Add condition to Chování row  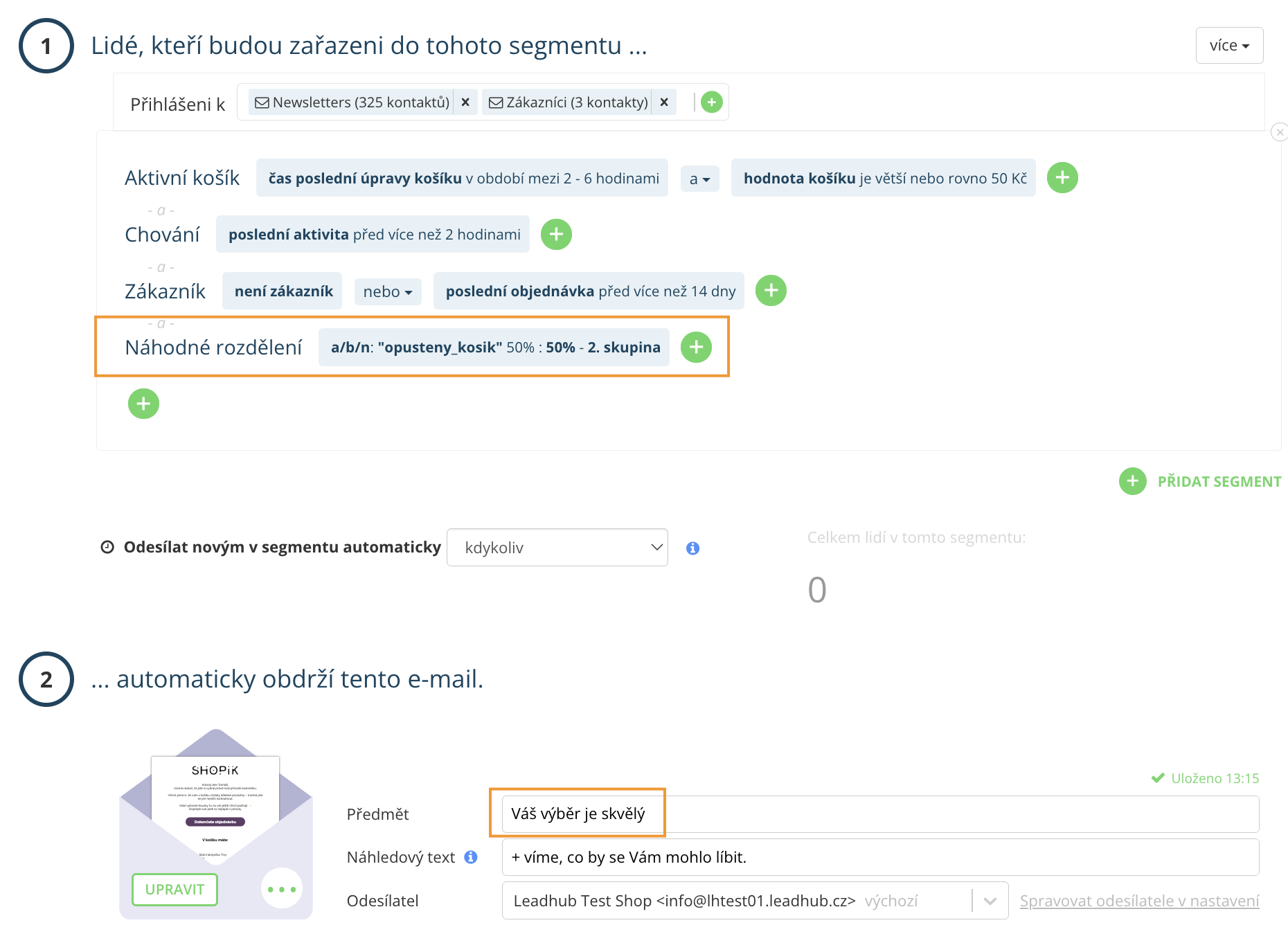point(555,235)
